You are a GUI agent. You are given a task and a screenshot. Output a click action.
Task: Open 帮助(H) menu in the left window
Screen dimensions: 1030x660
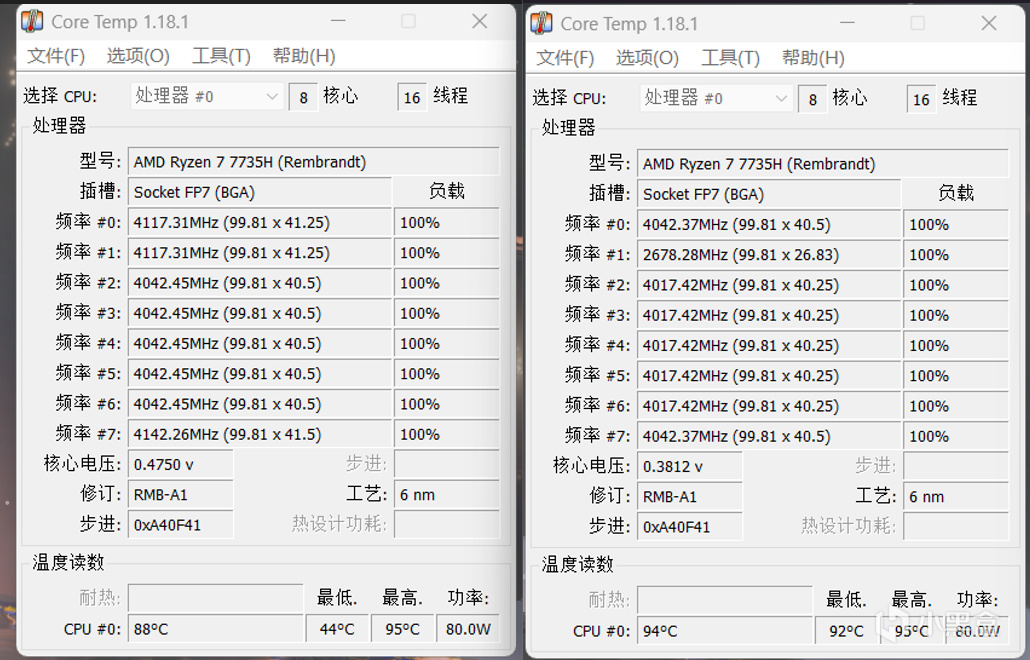coord(304,56)
